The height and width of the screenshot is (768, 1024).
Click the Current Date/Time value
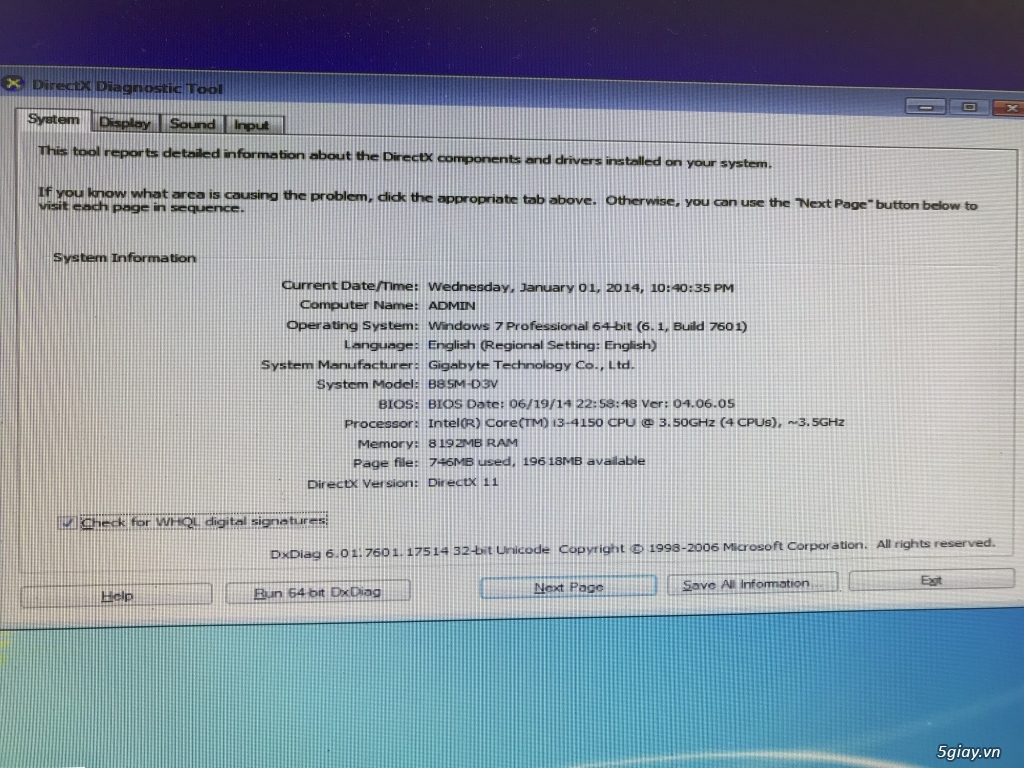(x=581, y=287)
